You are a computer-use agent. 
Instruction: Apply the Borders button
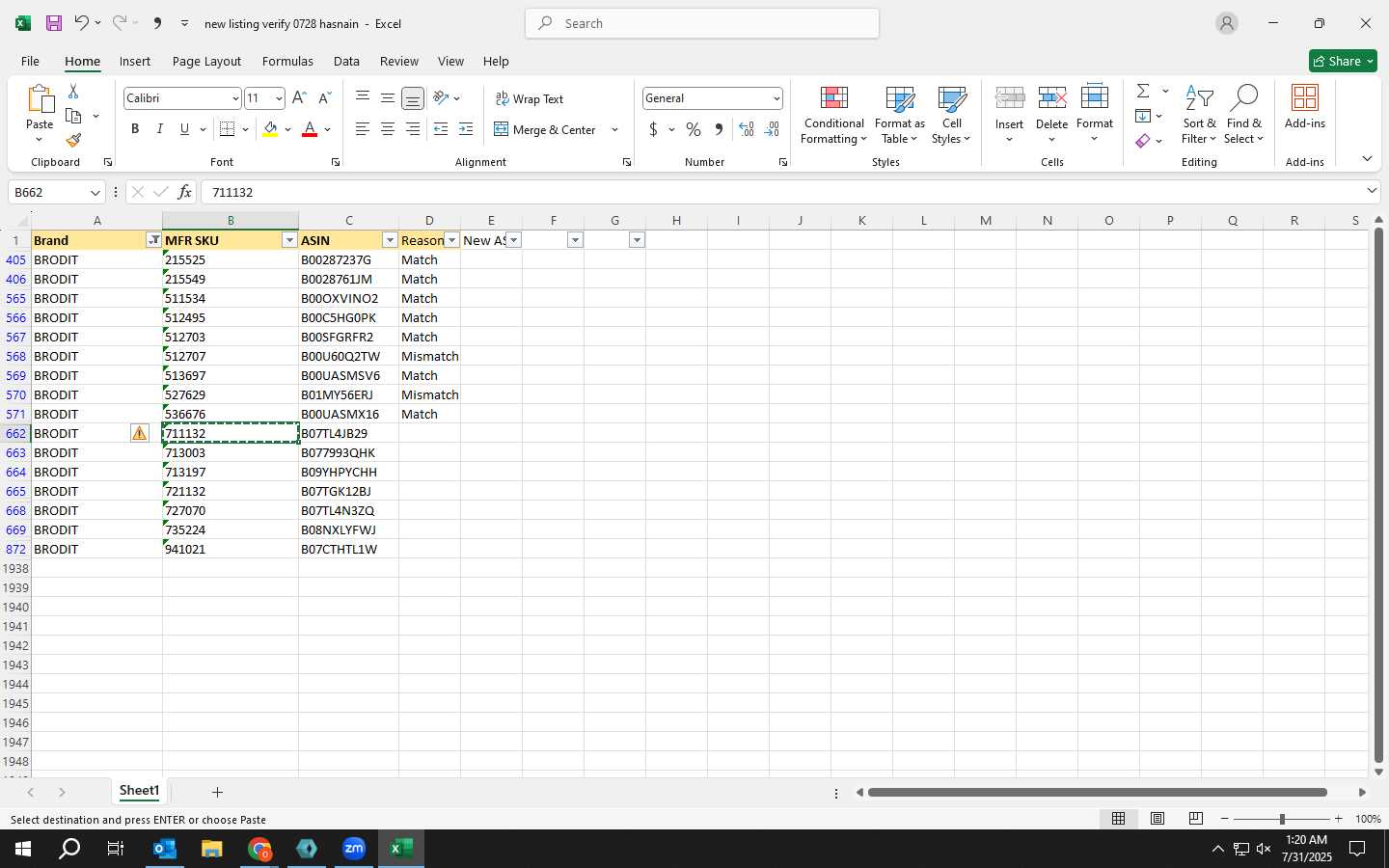pos(228,129)
